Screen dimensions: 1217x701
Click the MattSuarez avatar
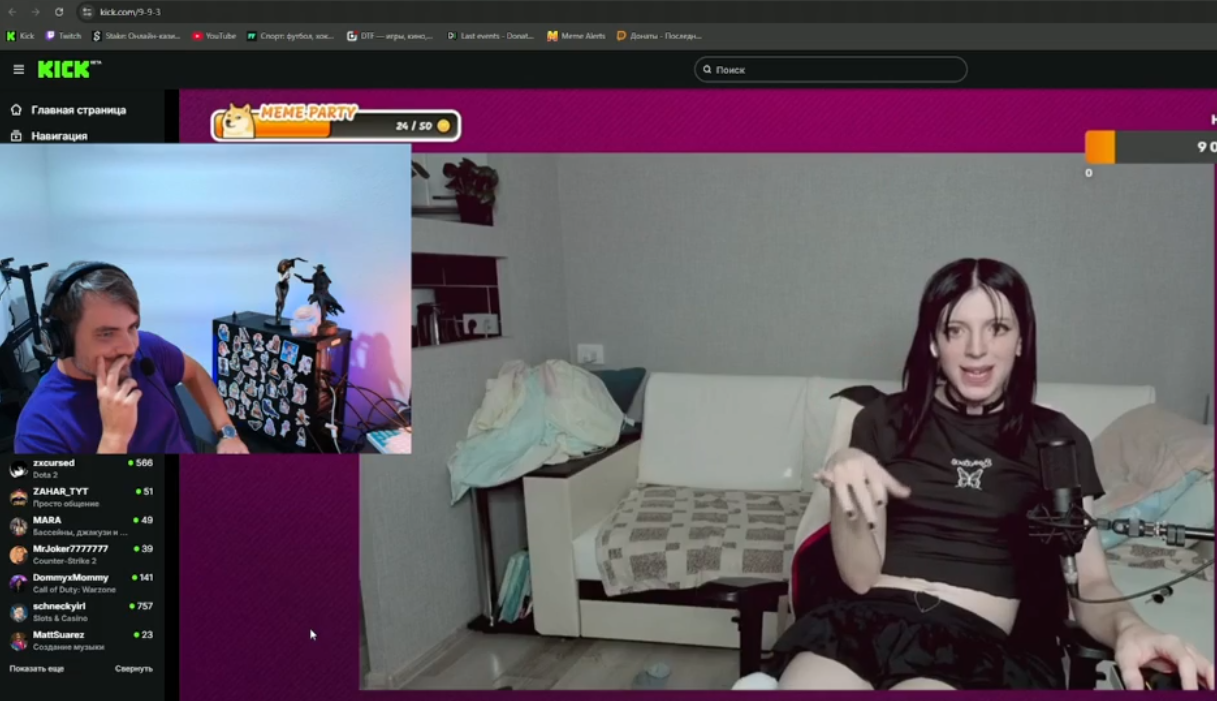coord(18,641)
